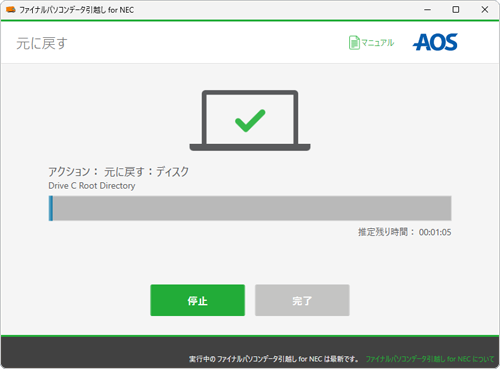The image size is (500, 369).
Task: Click the AOS logo
Action: point(435,42)
